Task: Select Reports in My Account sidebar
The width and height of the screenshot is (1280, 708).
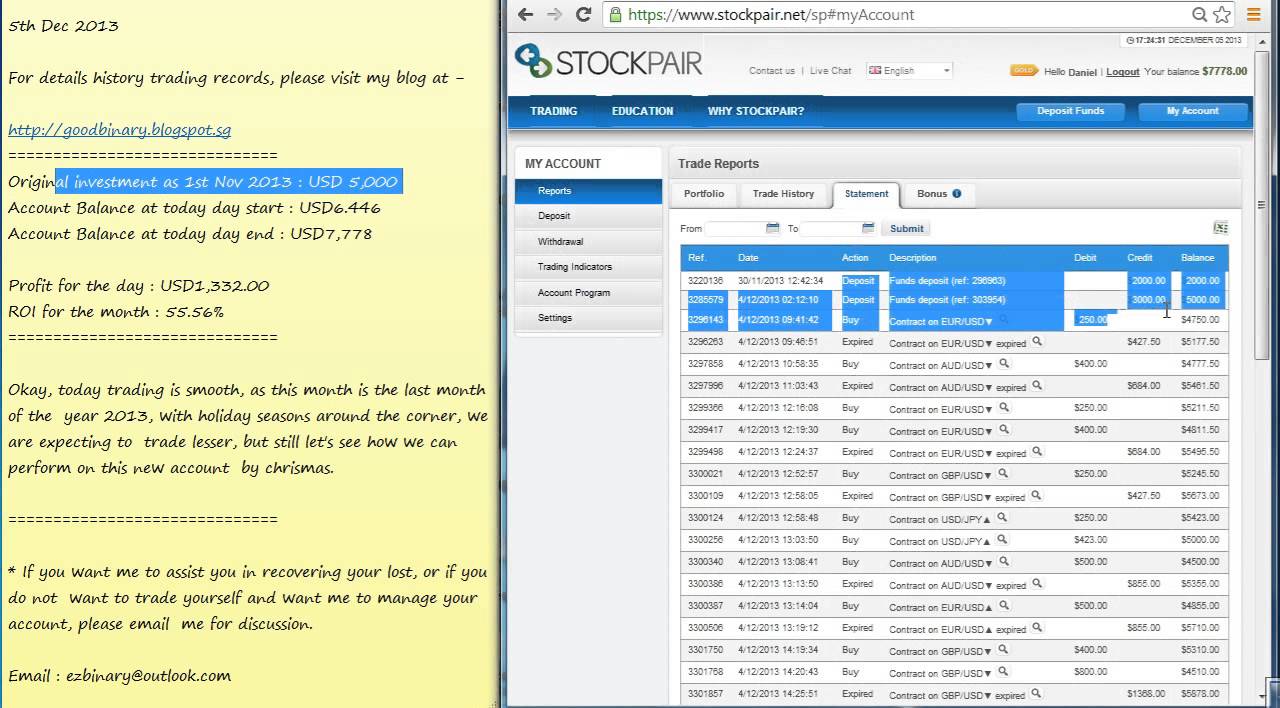Action: (588, 191)
